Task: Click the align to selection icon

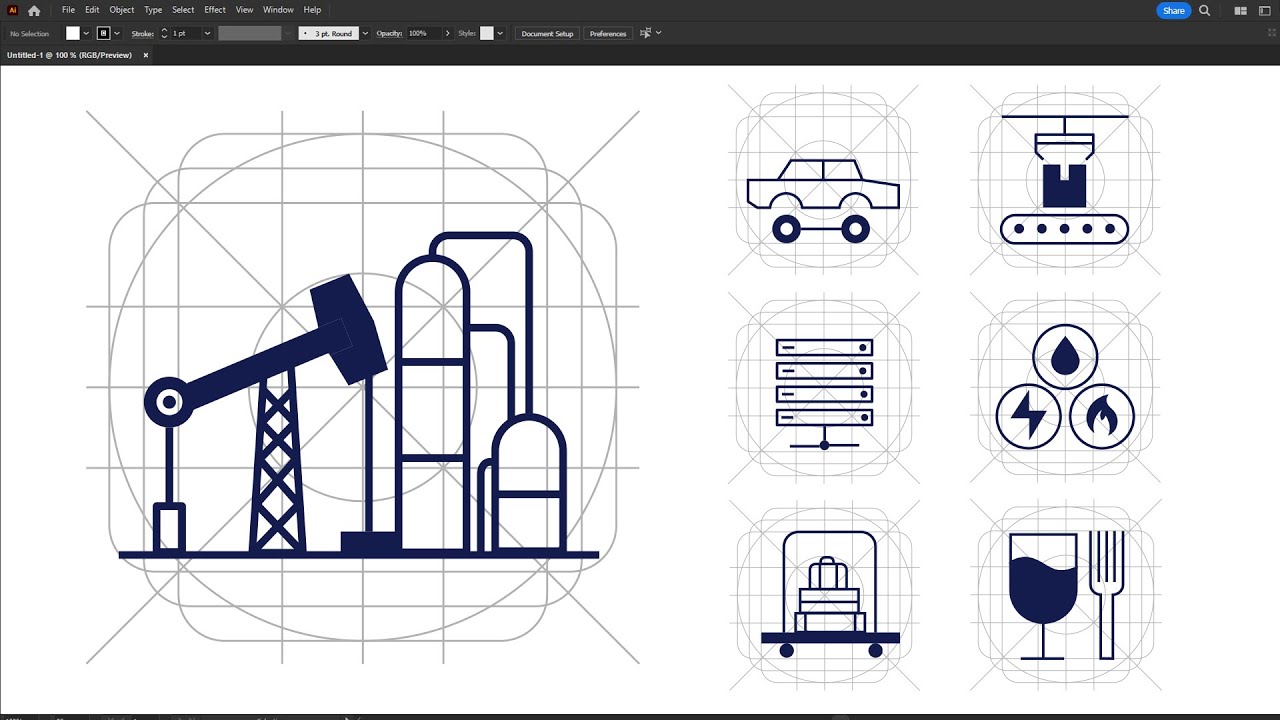Action: coord(645,33)
